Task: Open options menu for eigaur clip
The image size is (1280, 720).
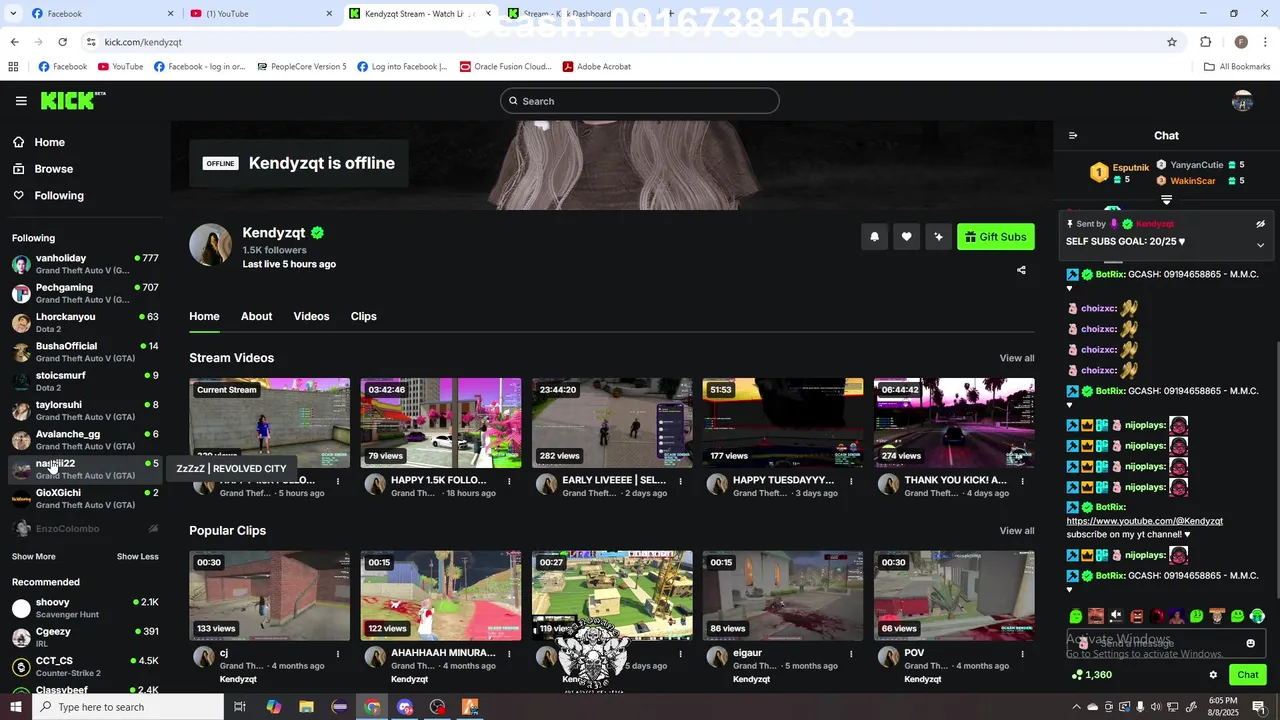Action: tap(851, 654)
